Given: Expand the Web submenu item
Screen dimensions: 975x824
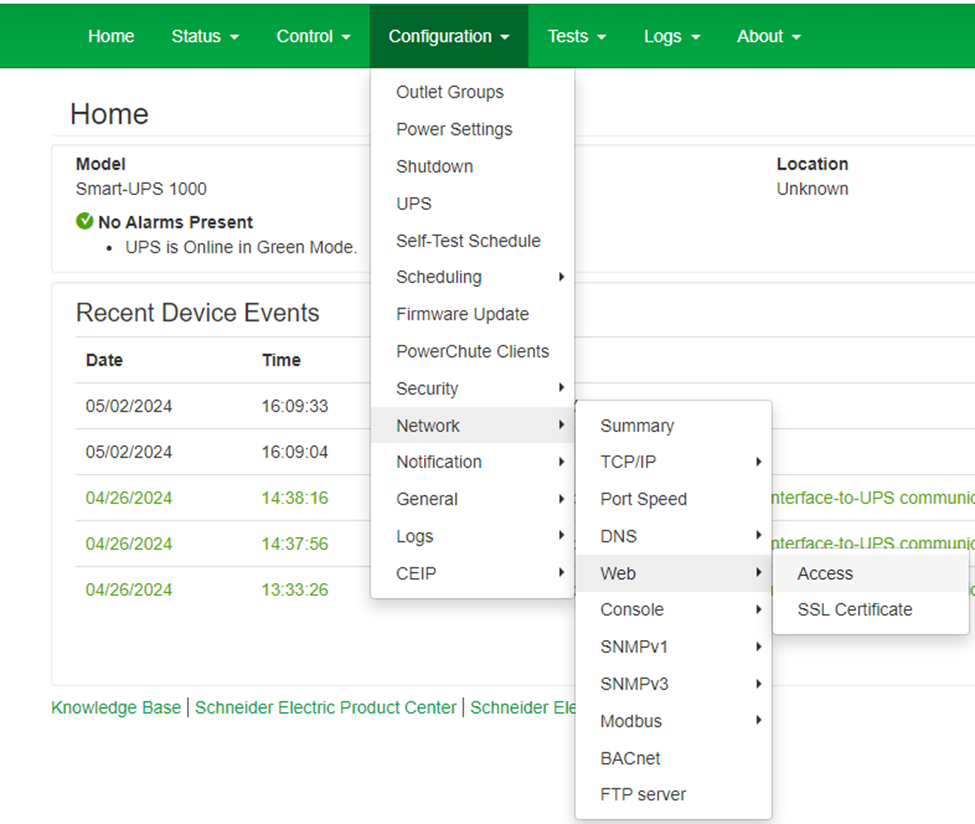Looking at the screenshot, I should [673, 573].
